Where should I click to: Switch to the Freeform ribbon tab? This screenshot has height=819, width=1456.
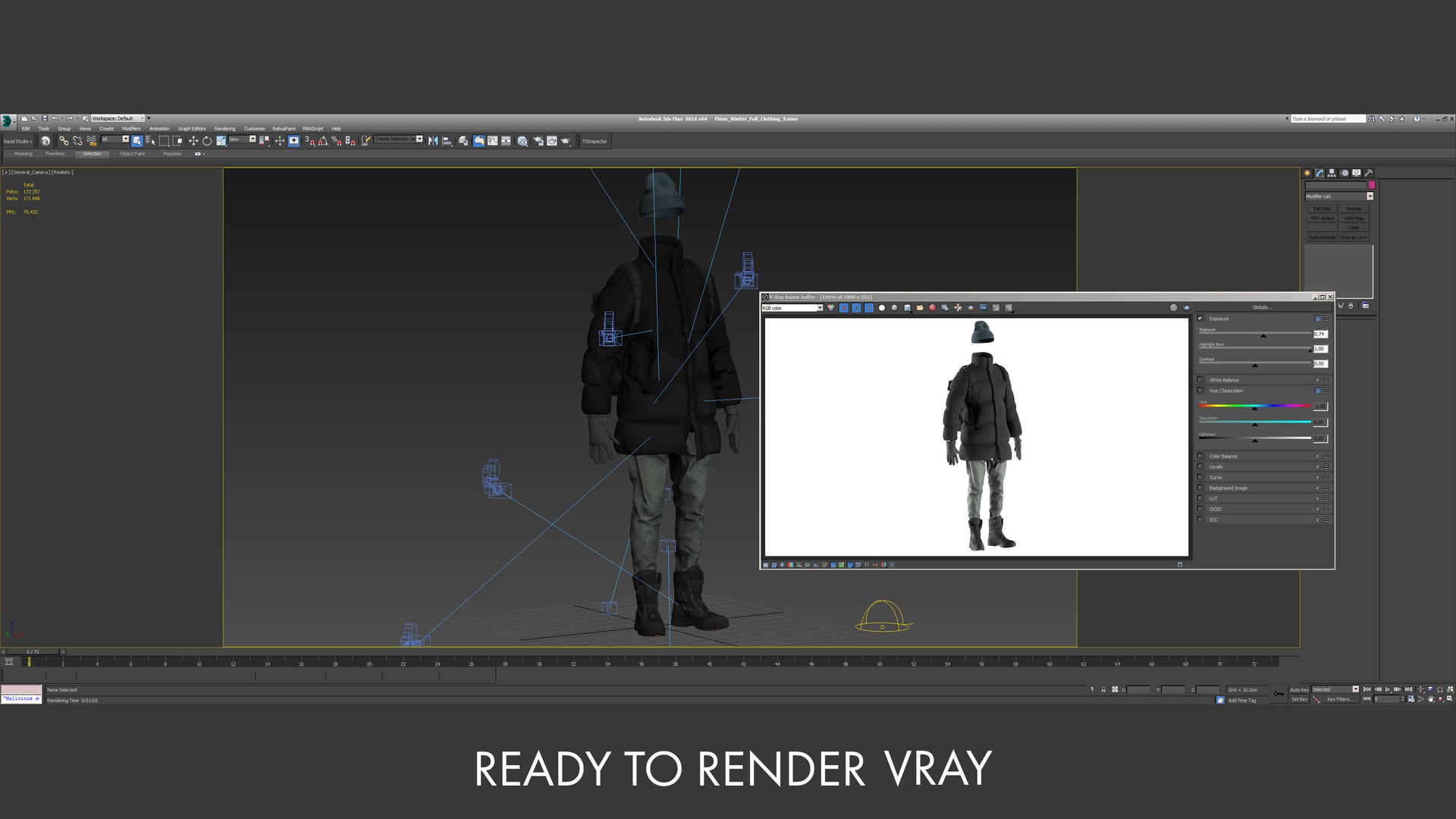55,154
